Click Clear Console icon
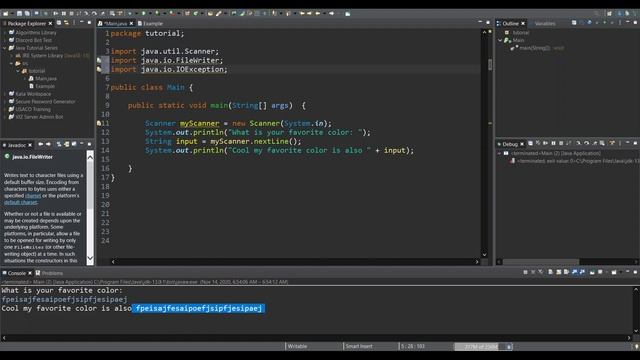This screenshot has width=640, height=360. [x=551, y=272]
